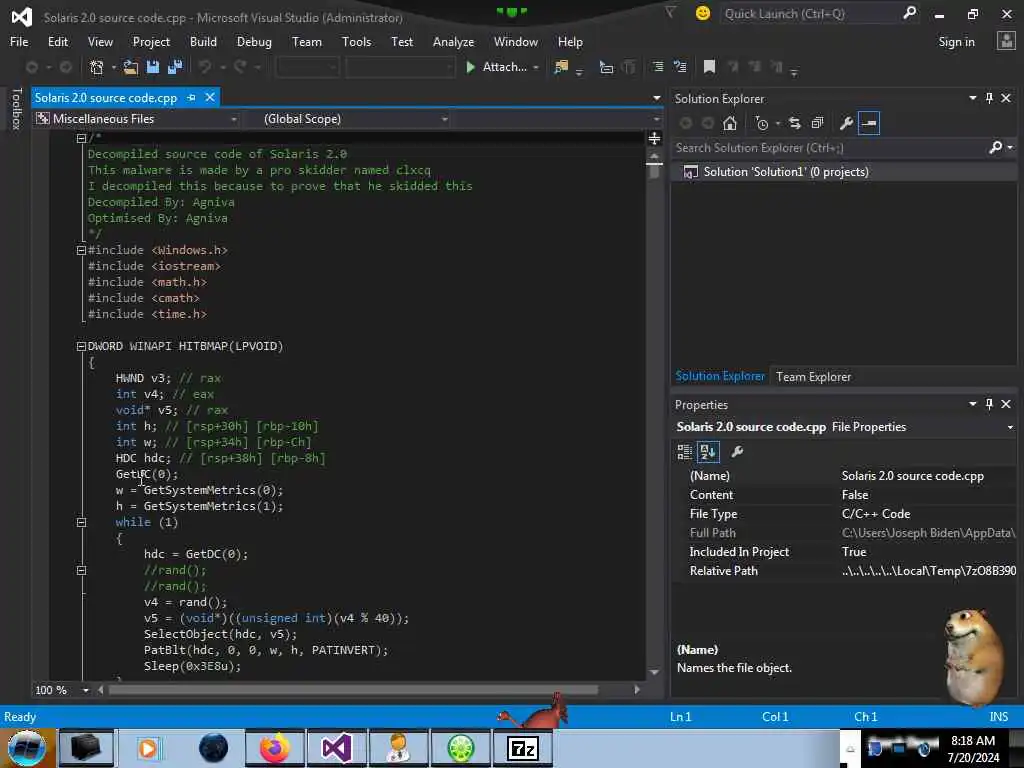Image resolution: width=1024 pixels, height=768 pixels.
Task: Open the Attach... button dropdown arrow
Action: coord(536,67)
